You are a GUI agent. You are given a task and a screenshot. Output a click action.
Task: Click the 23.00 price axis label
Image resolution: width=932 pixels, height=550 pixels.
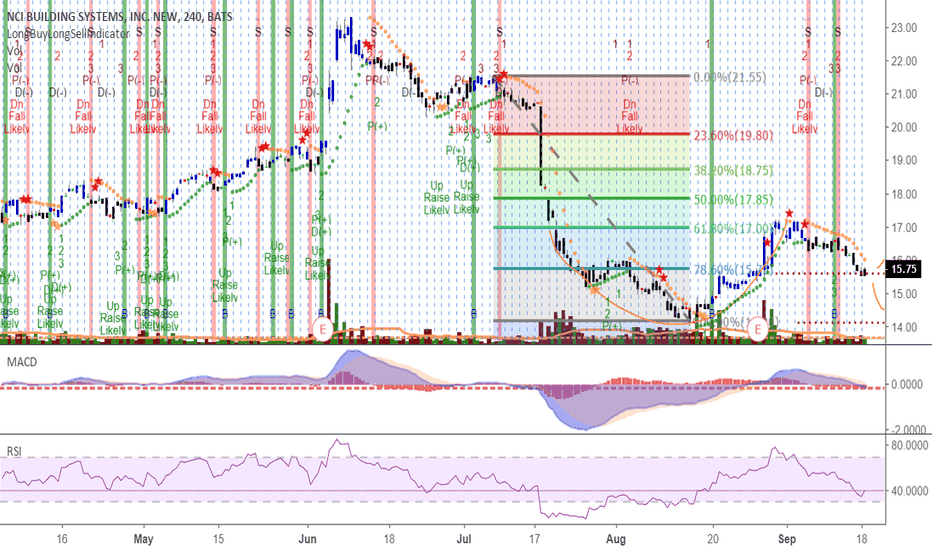click(x=903, y=27)
